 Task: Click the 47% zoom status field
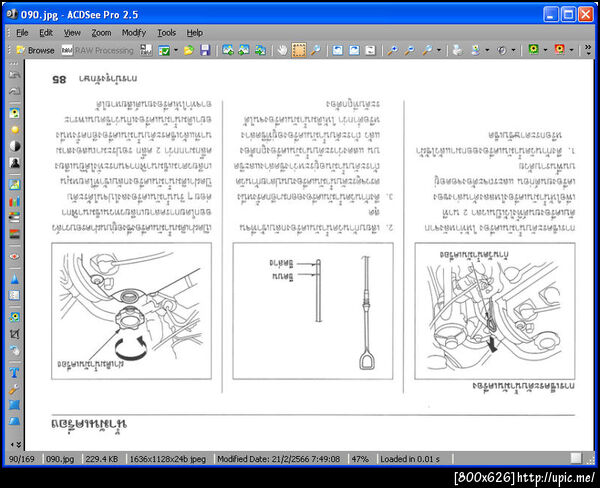360,459
